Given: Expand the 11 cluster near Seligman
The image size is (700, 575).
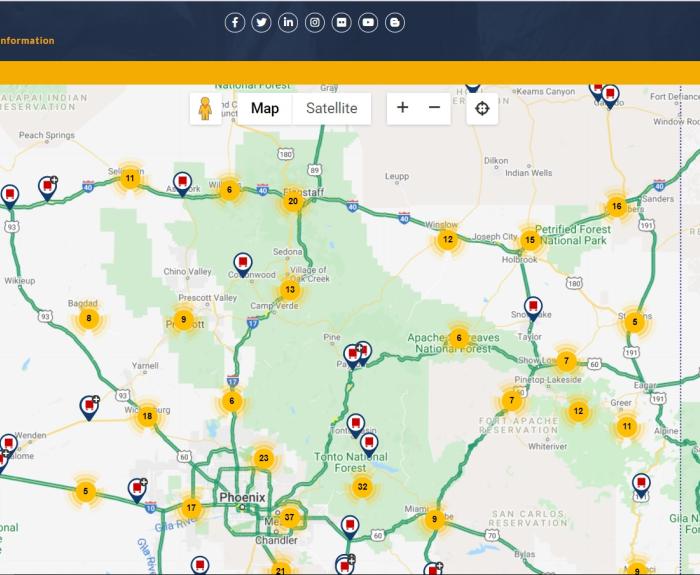Looking at the screenshot, I should 129,179.
